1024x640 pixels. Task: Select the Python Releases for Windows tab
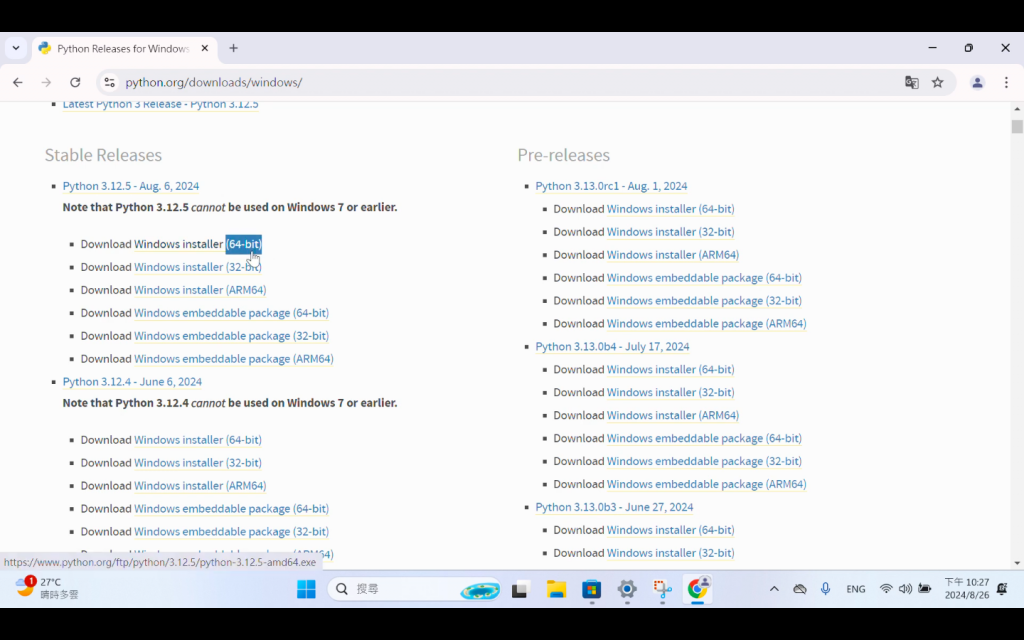(123, 48)
